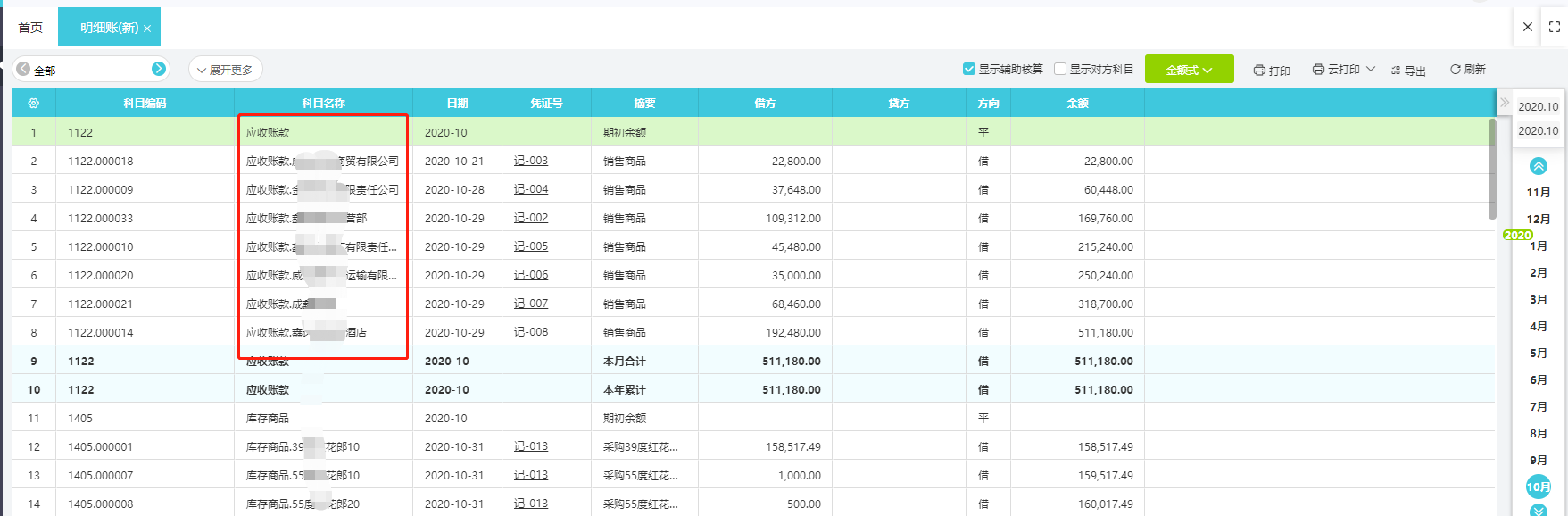Expand more filters with 展开更多

tap(225, 70)
